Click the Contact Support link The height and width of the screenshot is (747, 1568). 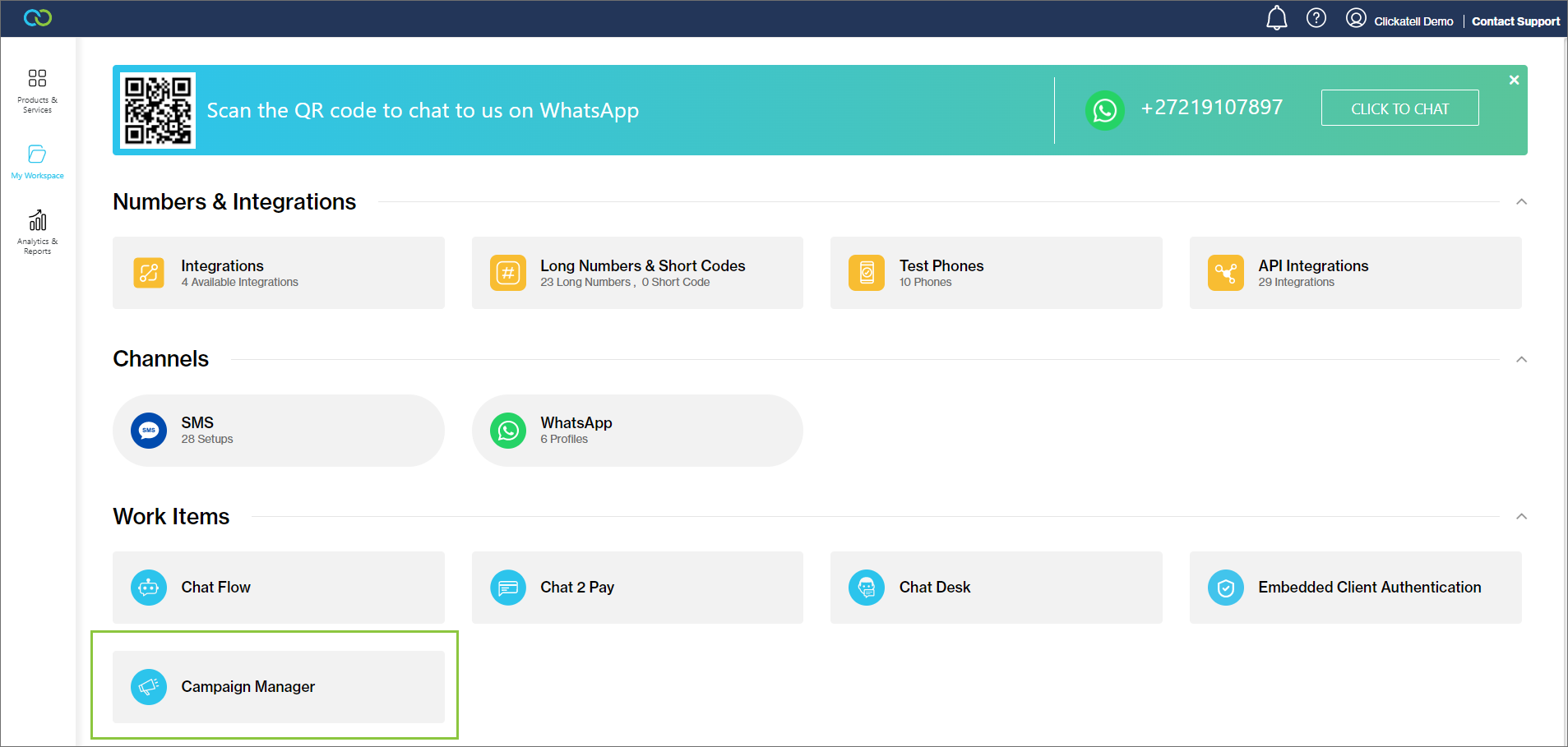[x=1515, y=21]
